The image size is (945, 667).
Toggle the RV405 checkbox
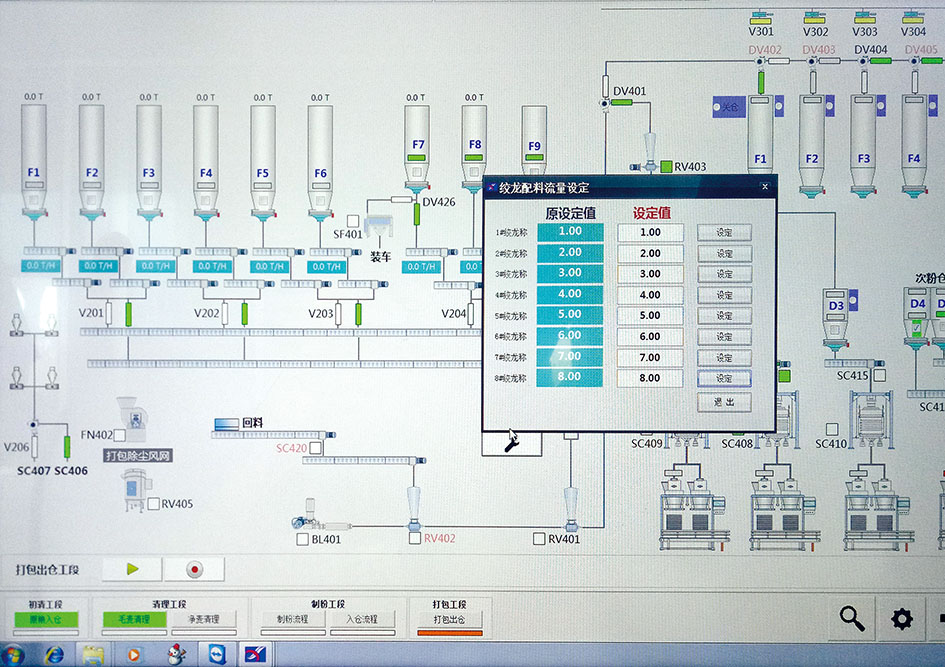pos(154,504)
